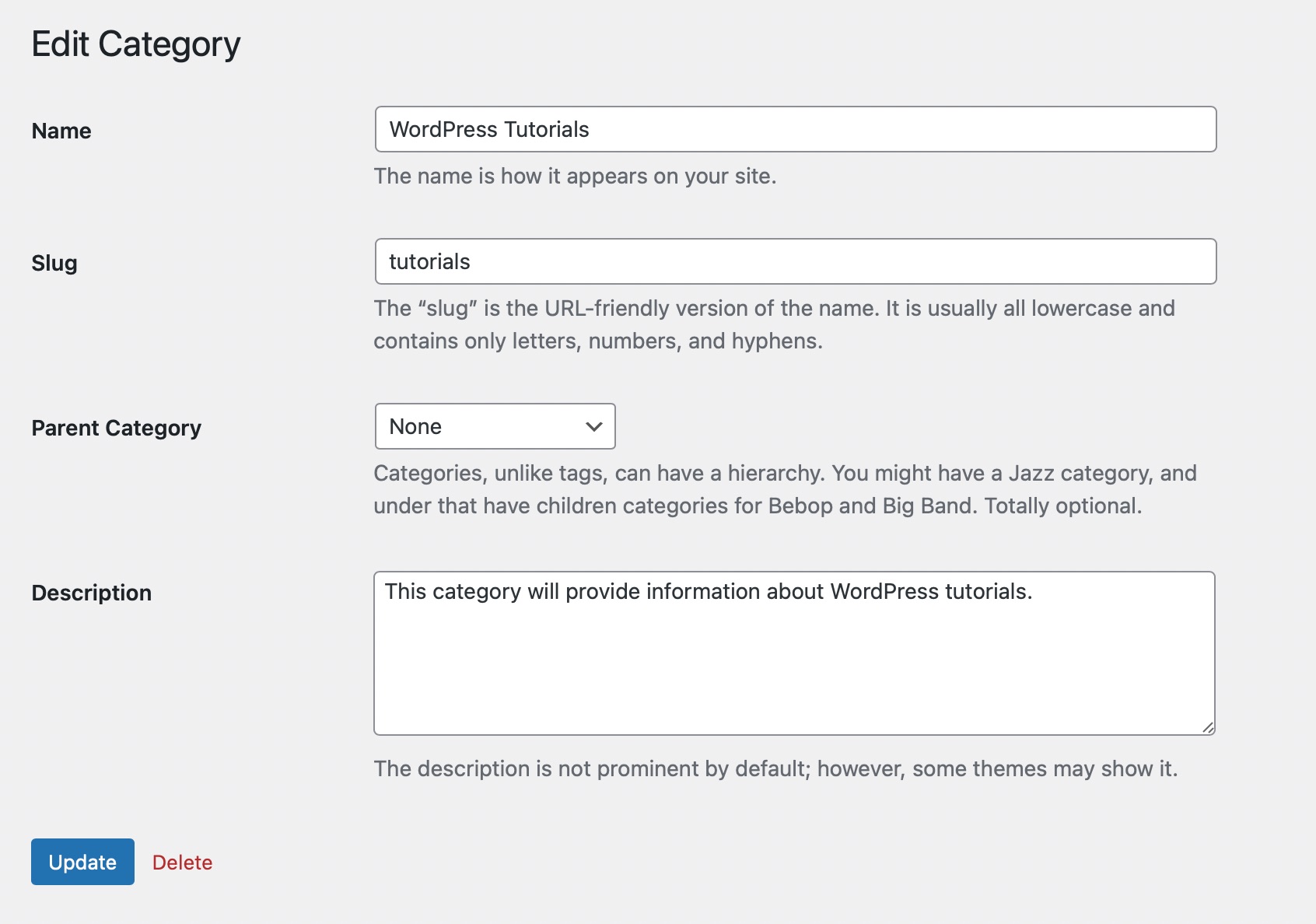Viewport: 1316px width, 924px height.
Task: Click the Slug field label
Action: (x=54, y=263)
